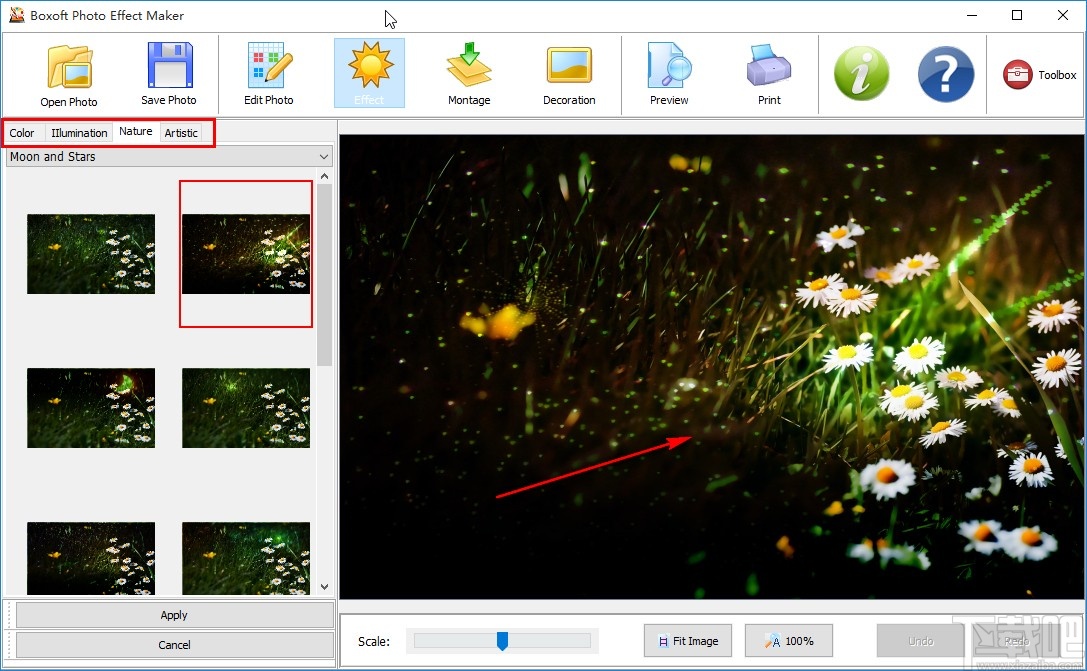
Task: Click the Redo button
Action: (1017, 641)
